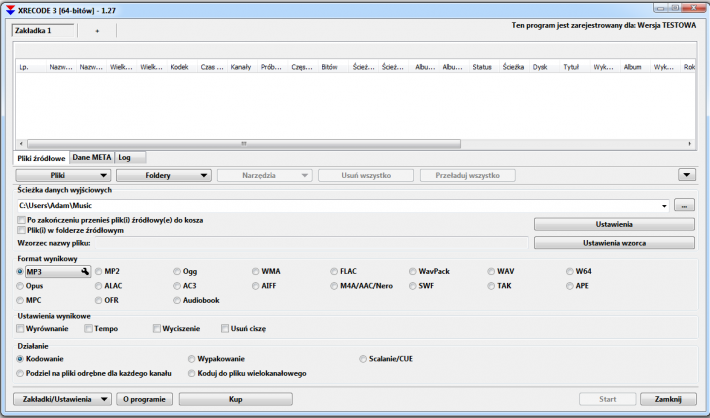Viewport: 710px width, 418px height.
Task: Click the horizontal scrollbar thumb in file list
Action: [x=244, y=144]
